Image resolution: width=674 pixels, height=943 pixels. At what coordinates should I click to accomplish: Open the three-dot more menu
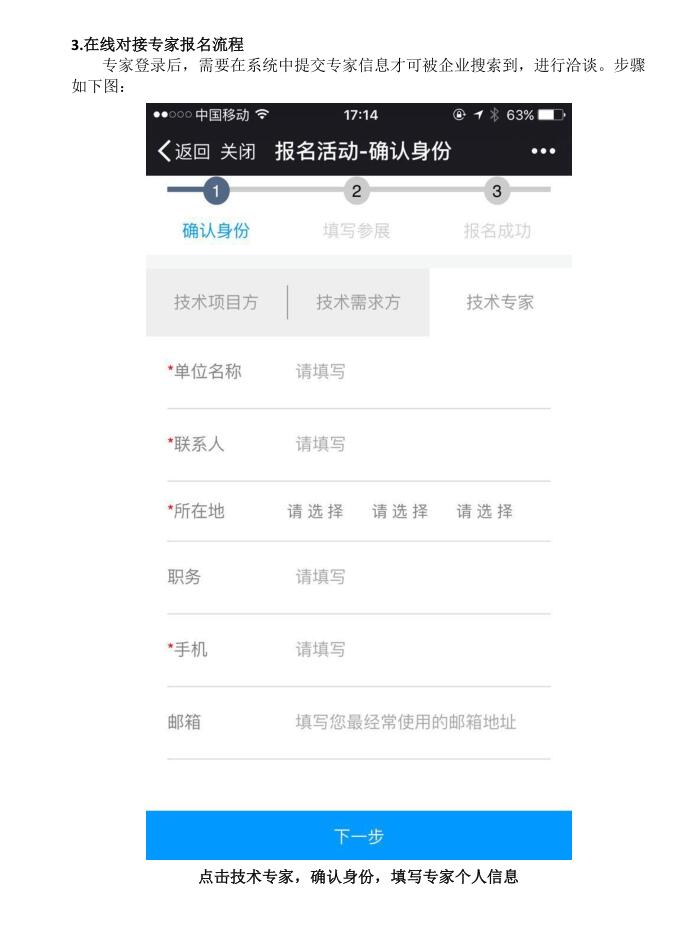pos(543,151)
